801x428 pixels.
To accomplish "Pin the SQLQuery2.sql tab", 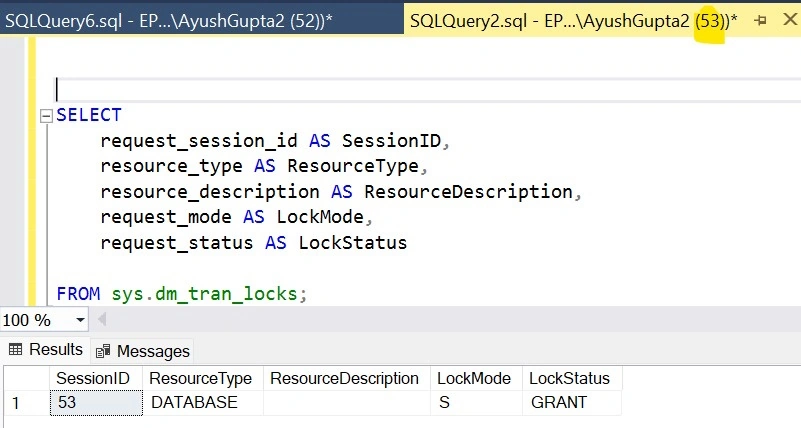I will coord(760,20).
